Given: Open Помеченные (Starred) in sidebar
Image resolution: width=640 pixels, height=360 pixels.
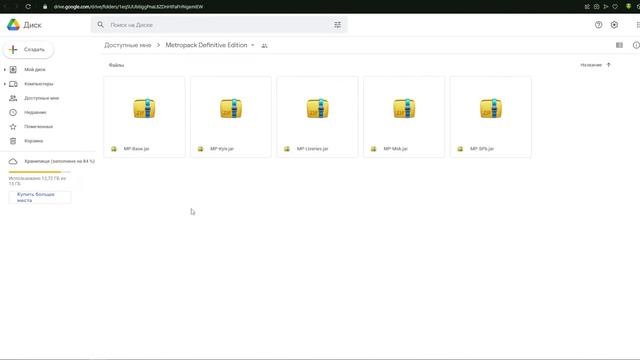Looking at the screenshot, I should pyautogui.click(x=38, y=127).
